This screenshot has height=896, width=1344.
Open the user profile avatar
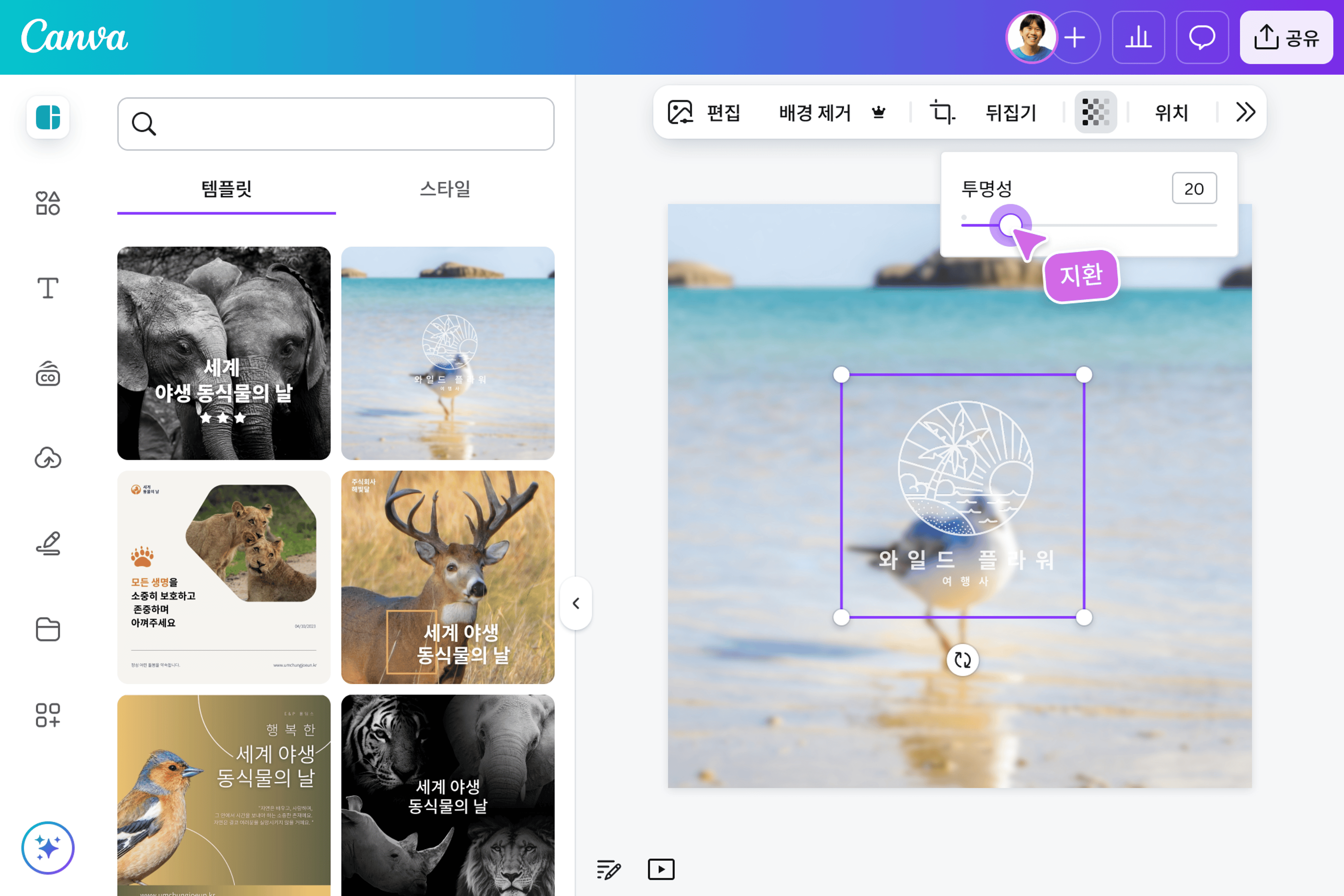point(1032,38)
